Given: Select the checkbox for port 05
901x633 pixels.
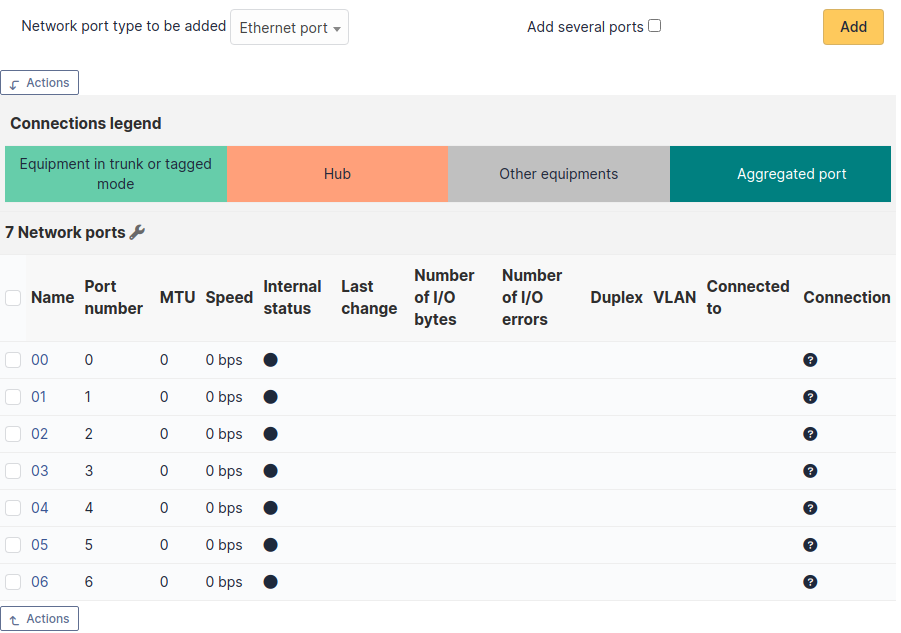Looking at the screenshot, I should coord(13,545).
